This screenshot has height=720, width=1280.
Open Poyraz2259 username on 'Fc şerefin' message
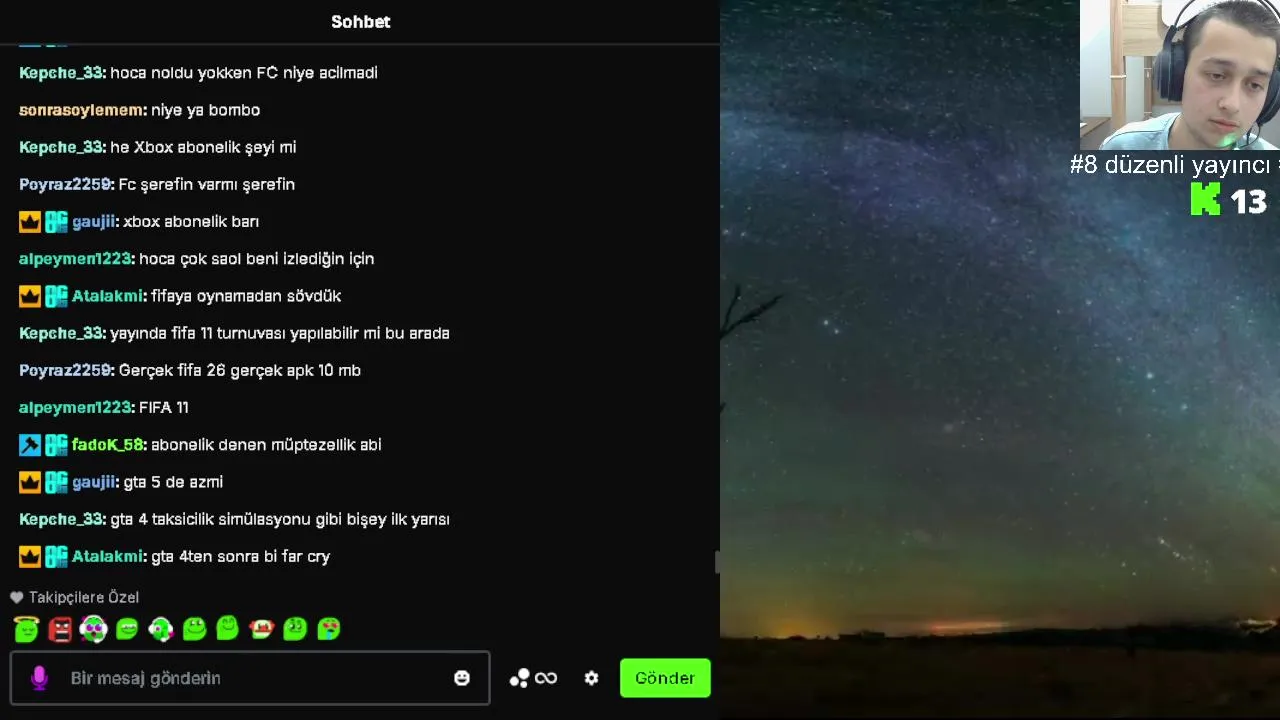tap(66, 184)
